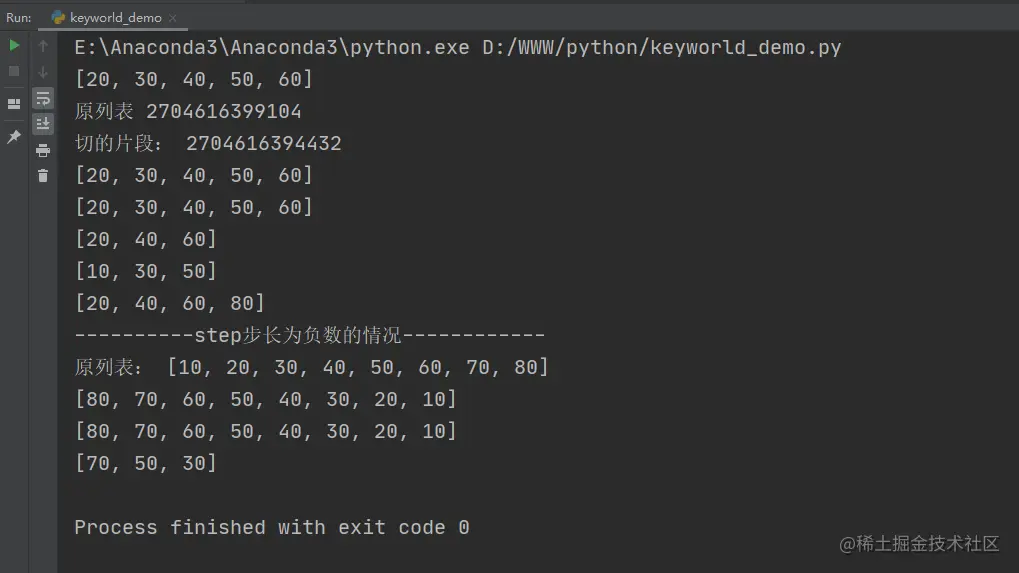The width and height of the screenshot is (1019, 573).
Task: Toggle Scroll to end of output icon
Action: pos(43,123)
